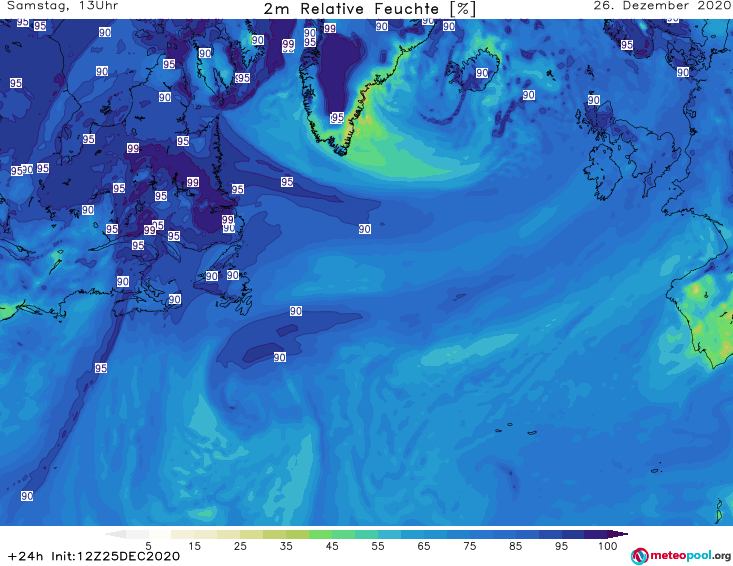The height and width of the screenshot is (566, 733).
Task: Click the legend tick value '35'
Action: click(286, 546)
